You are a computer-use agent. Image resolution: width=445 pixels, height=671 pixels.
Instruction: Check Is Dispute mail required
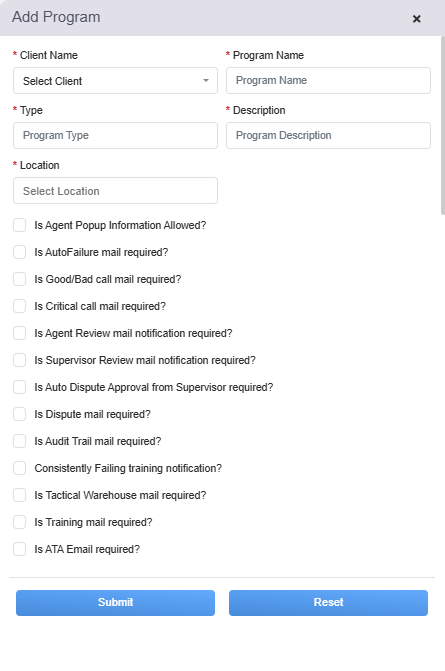[20, 414]
